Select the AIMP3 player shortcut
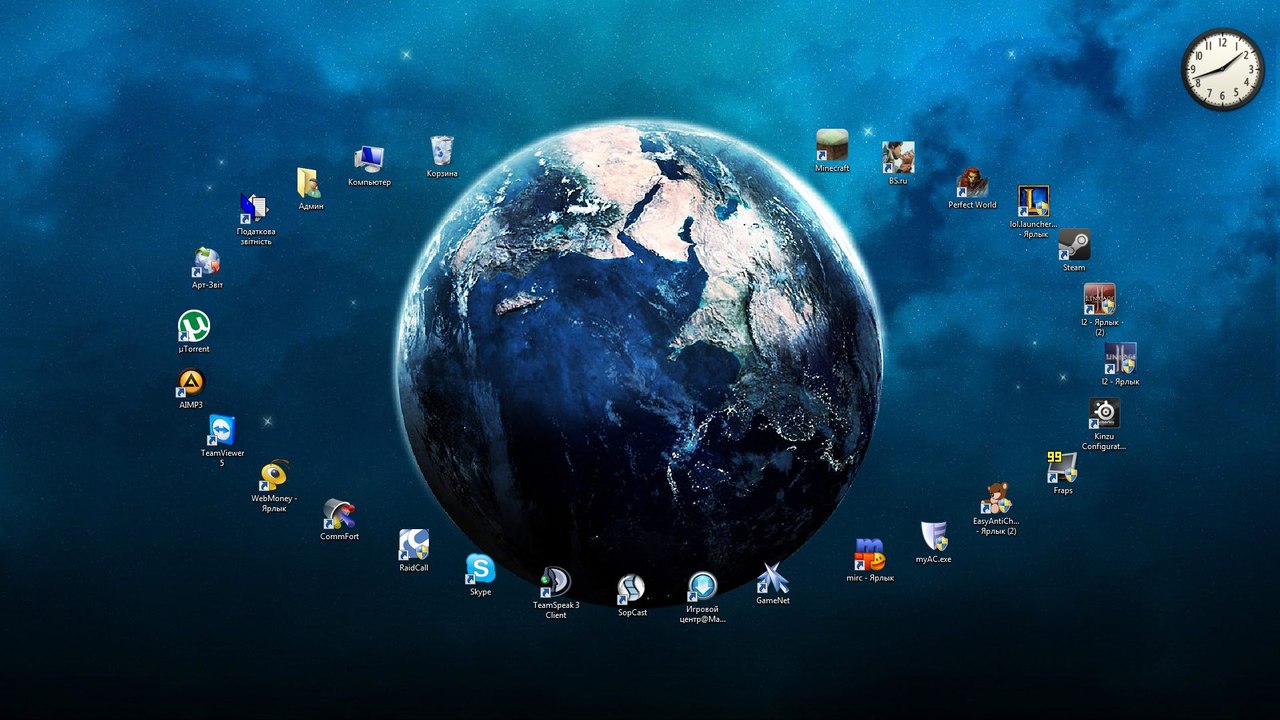1280x720 pixels. tap(190, 383)
